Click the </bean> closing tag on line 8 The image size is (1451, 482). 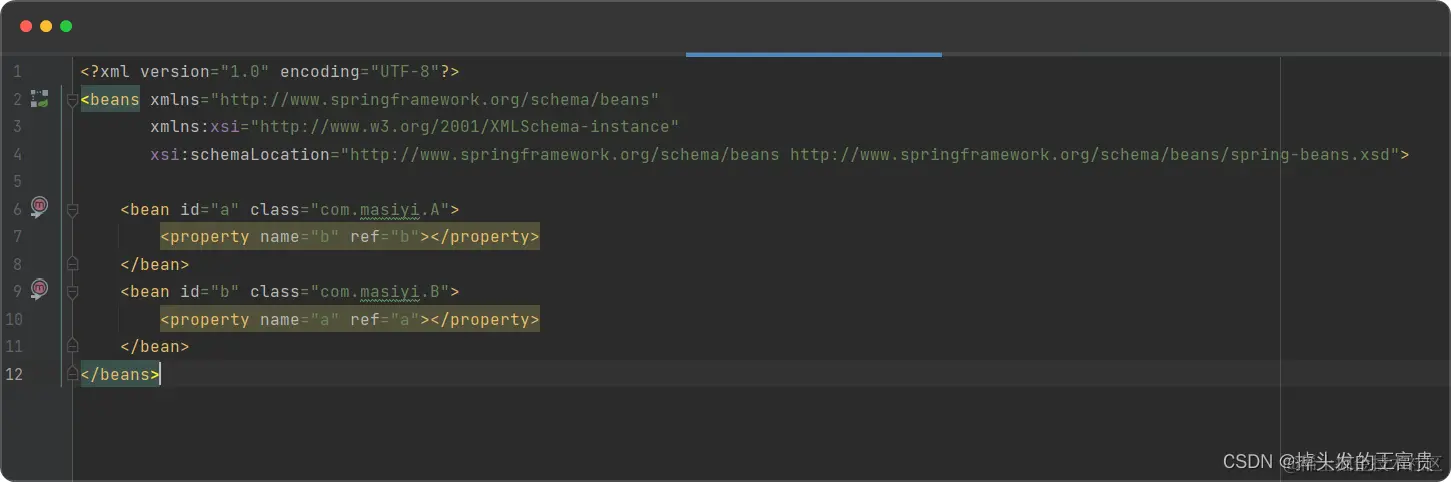(155, 264)
